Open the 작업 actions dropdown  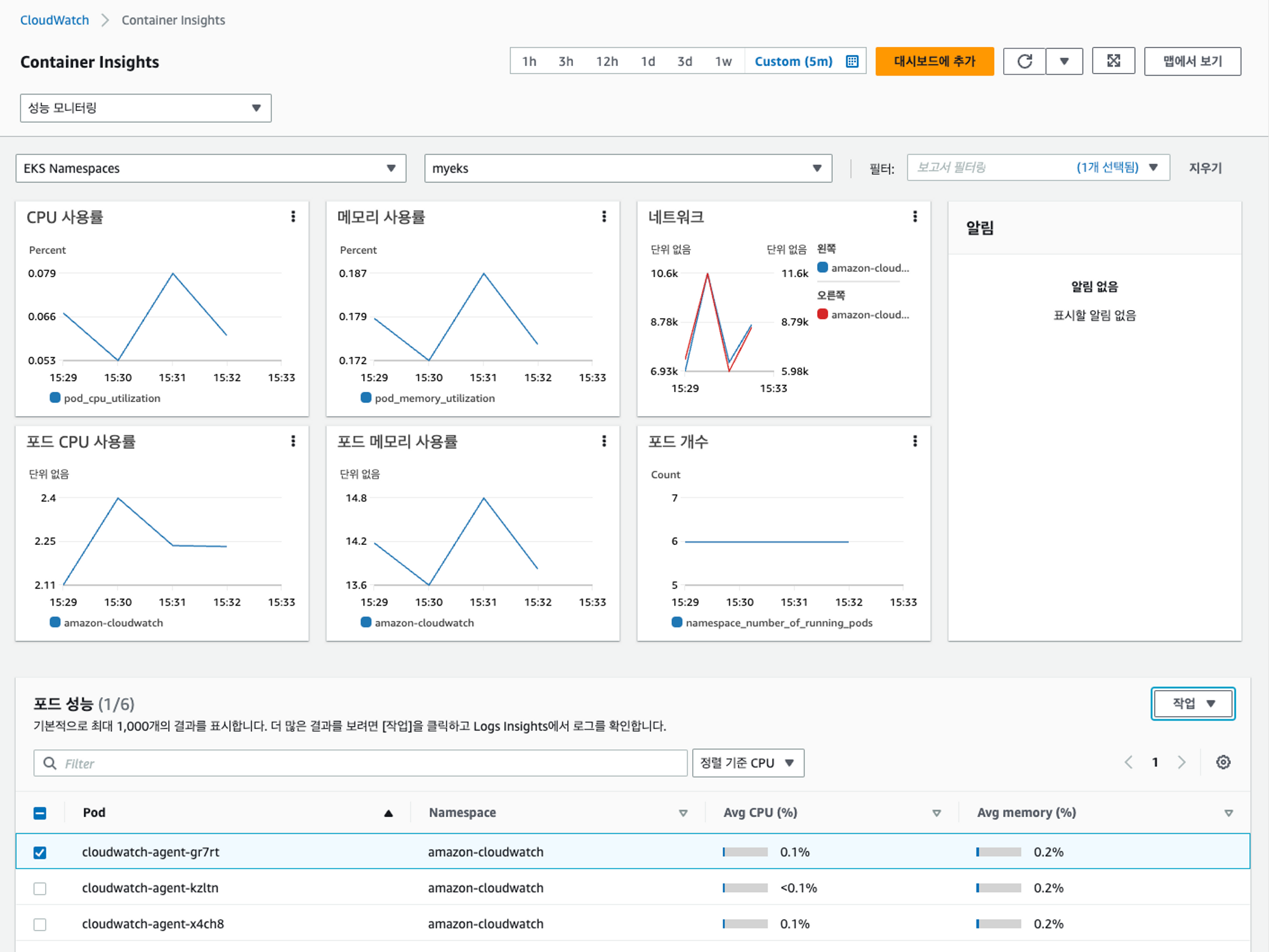tap(1193, 703)
